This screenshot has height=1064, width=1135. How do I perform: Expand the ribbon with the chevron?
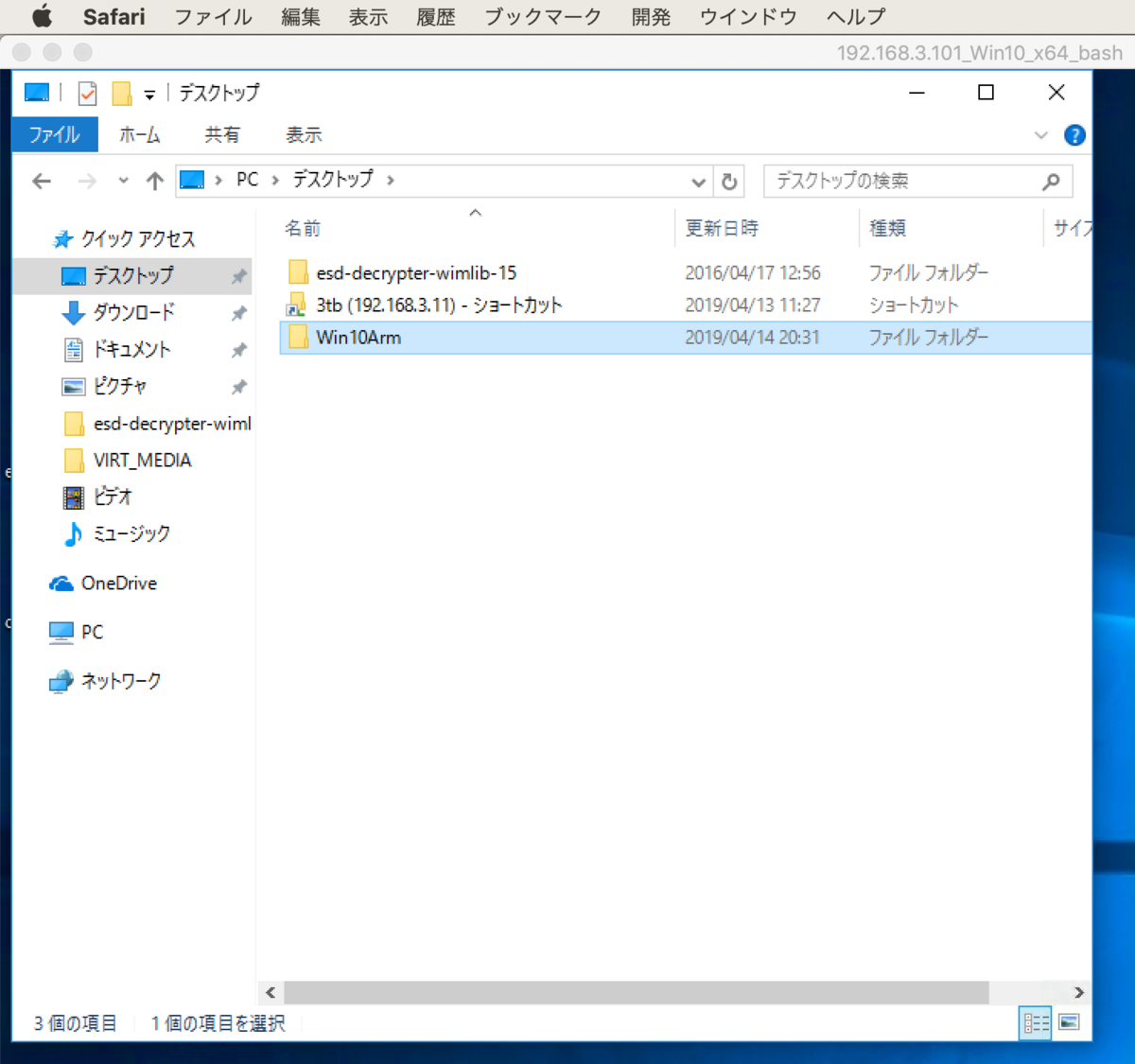tap(1041, 135)
